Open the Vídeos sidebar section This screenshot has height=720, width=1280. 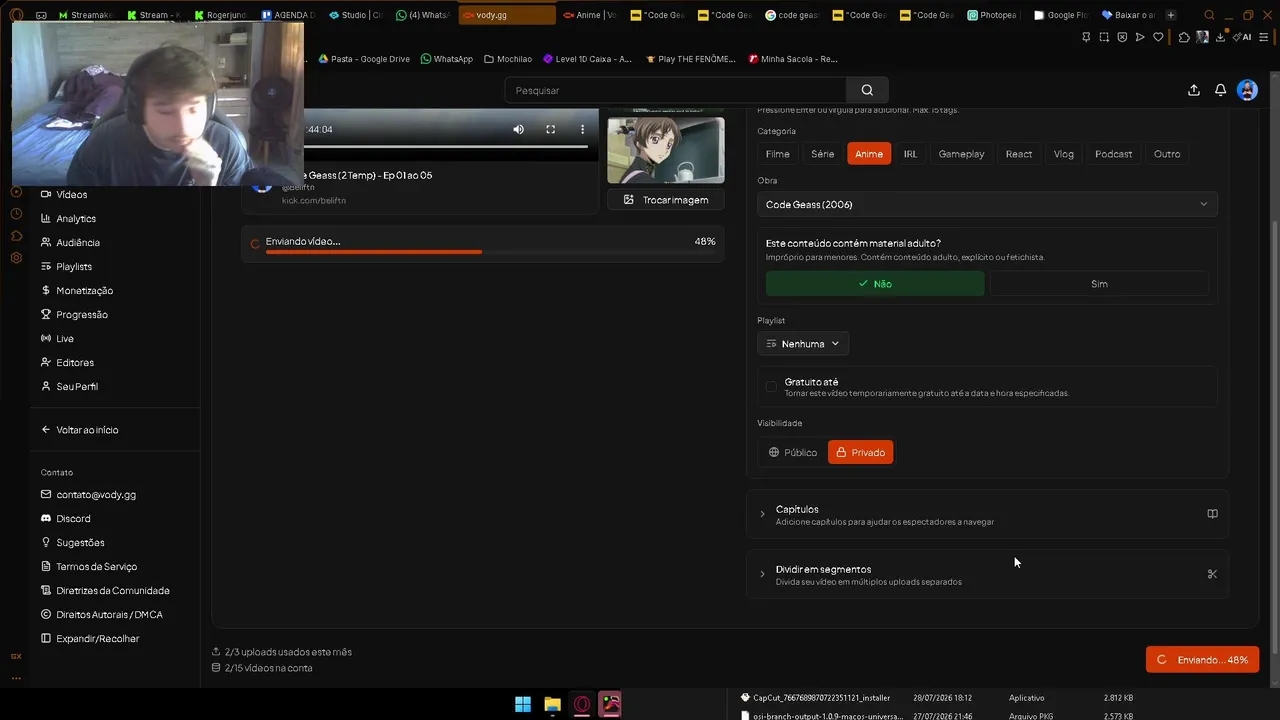tap(64, 194)
